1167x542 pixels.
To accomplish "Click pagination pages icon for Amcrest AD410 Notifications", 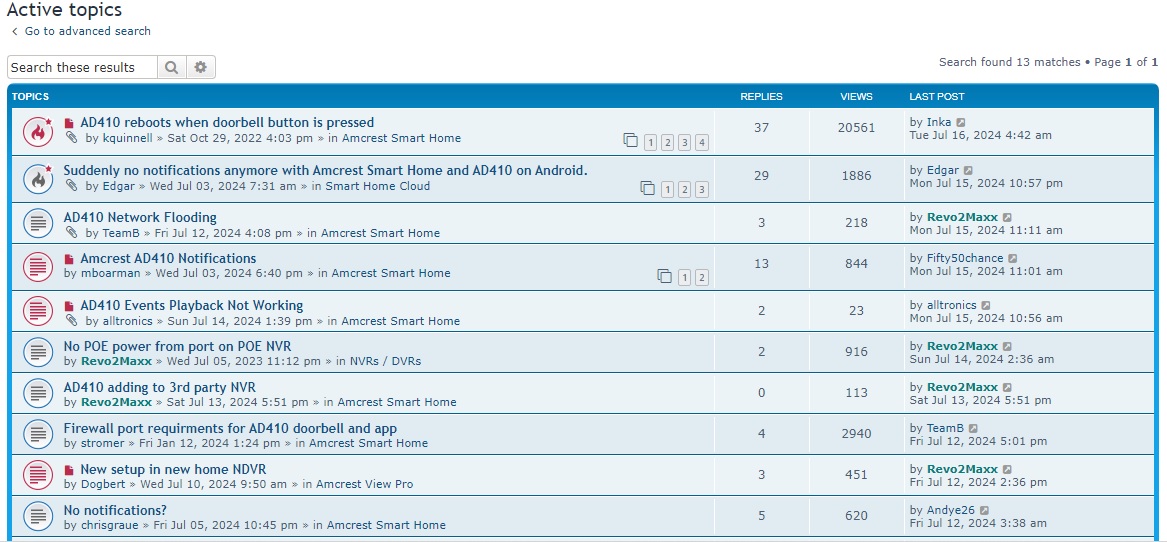I will click(x=665, y=276).
